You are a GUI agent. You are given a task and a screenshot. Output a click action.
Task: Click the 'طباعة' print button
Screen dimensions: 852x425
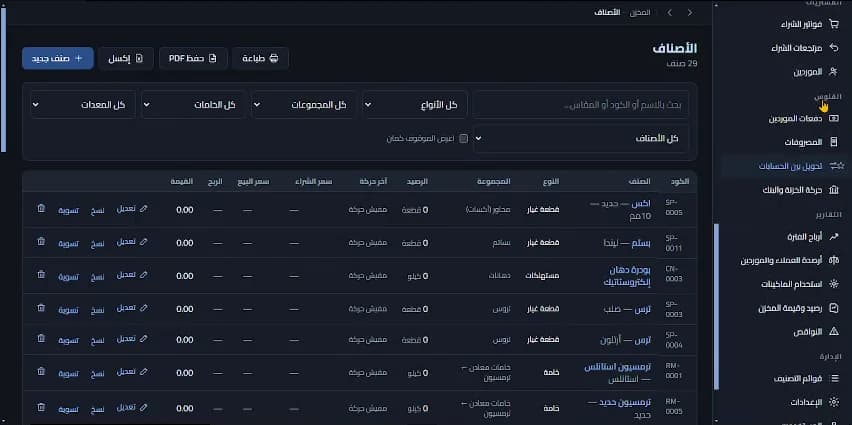(260, 58)
